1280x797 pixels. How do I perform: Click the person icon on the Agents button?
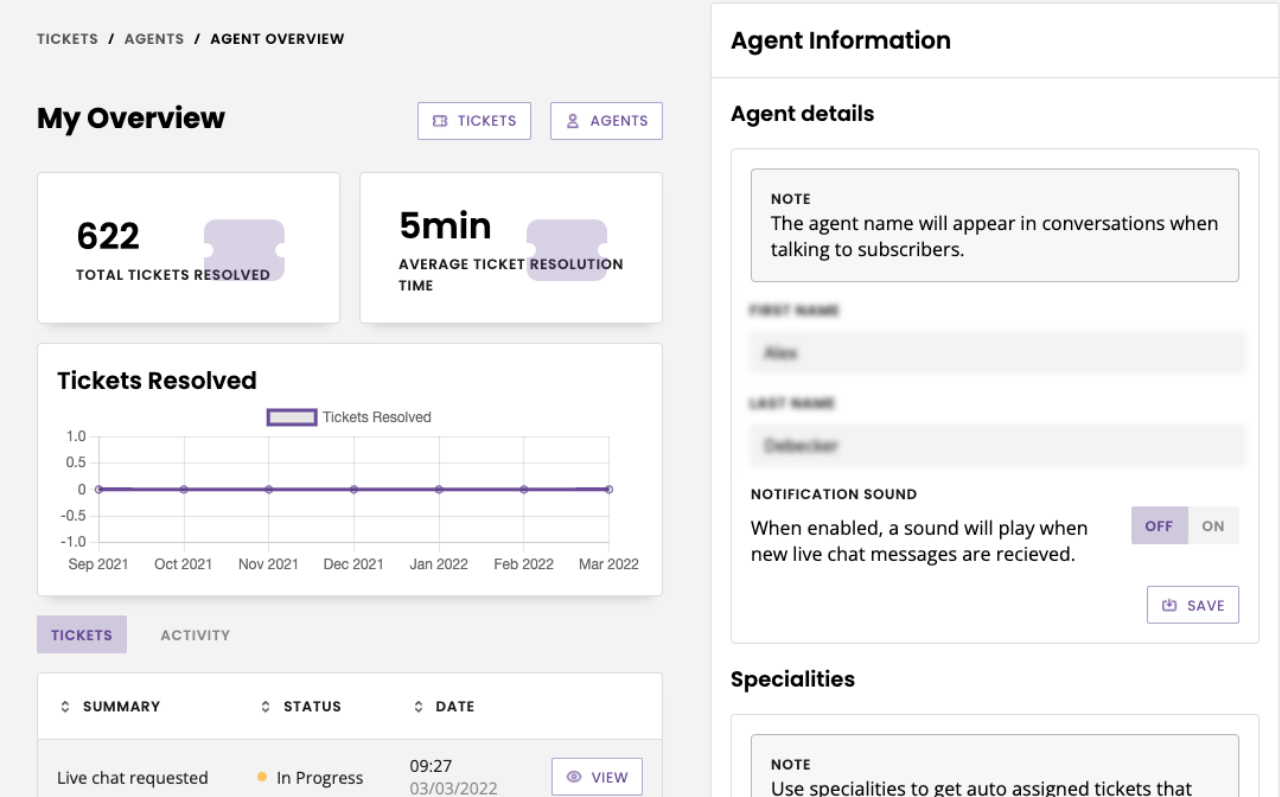572,120
